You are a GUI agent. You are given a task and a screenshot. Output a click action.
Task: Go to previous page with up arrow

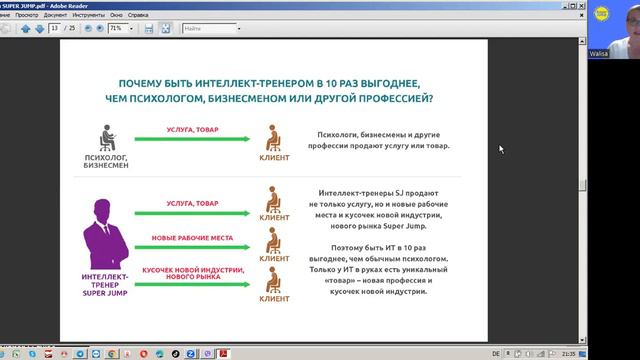point(25,29)
